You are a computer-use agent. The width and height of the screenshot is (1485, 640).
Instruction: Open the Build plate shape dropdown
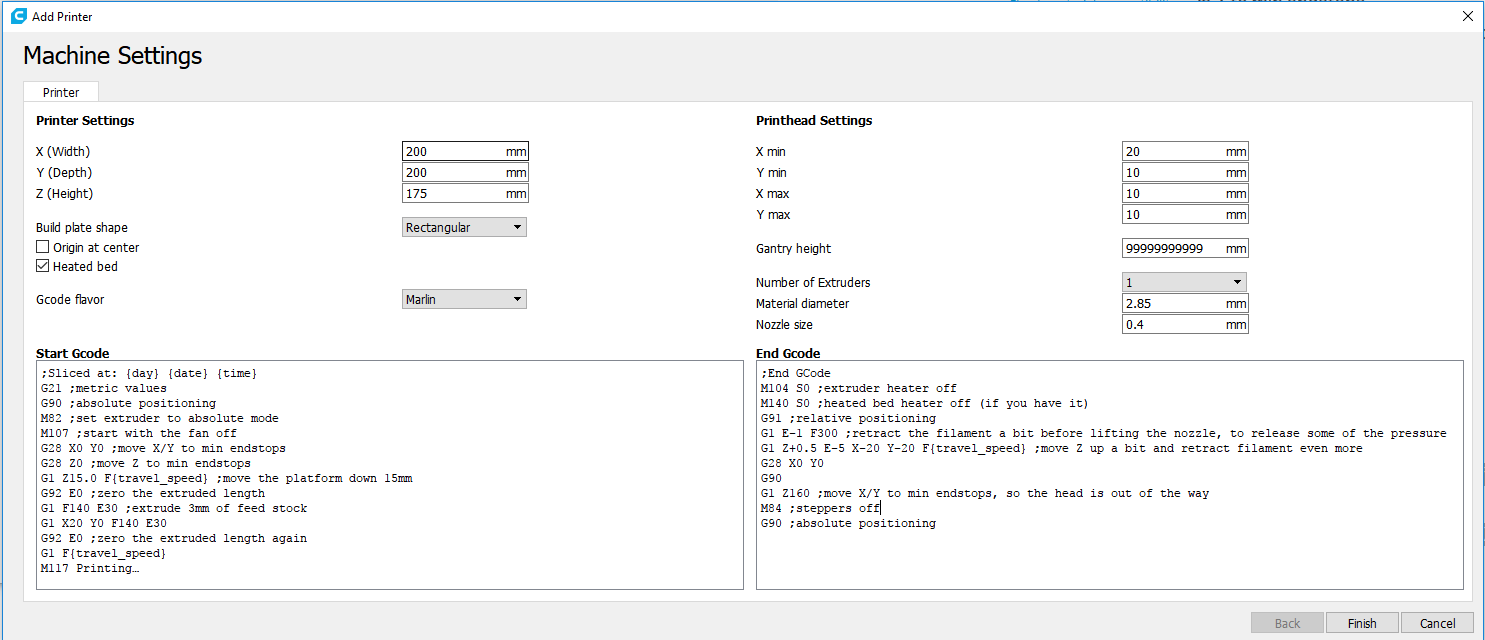(x=464, y=228)
